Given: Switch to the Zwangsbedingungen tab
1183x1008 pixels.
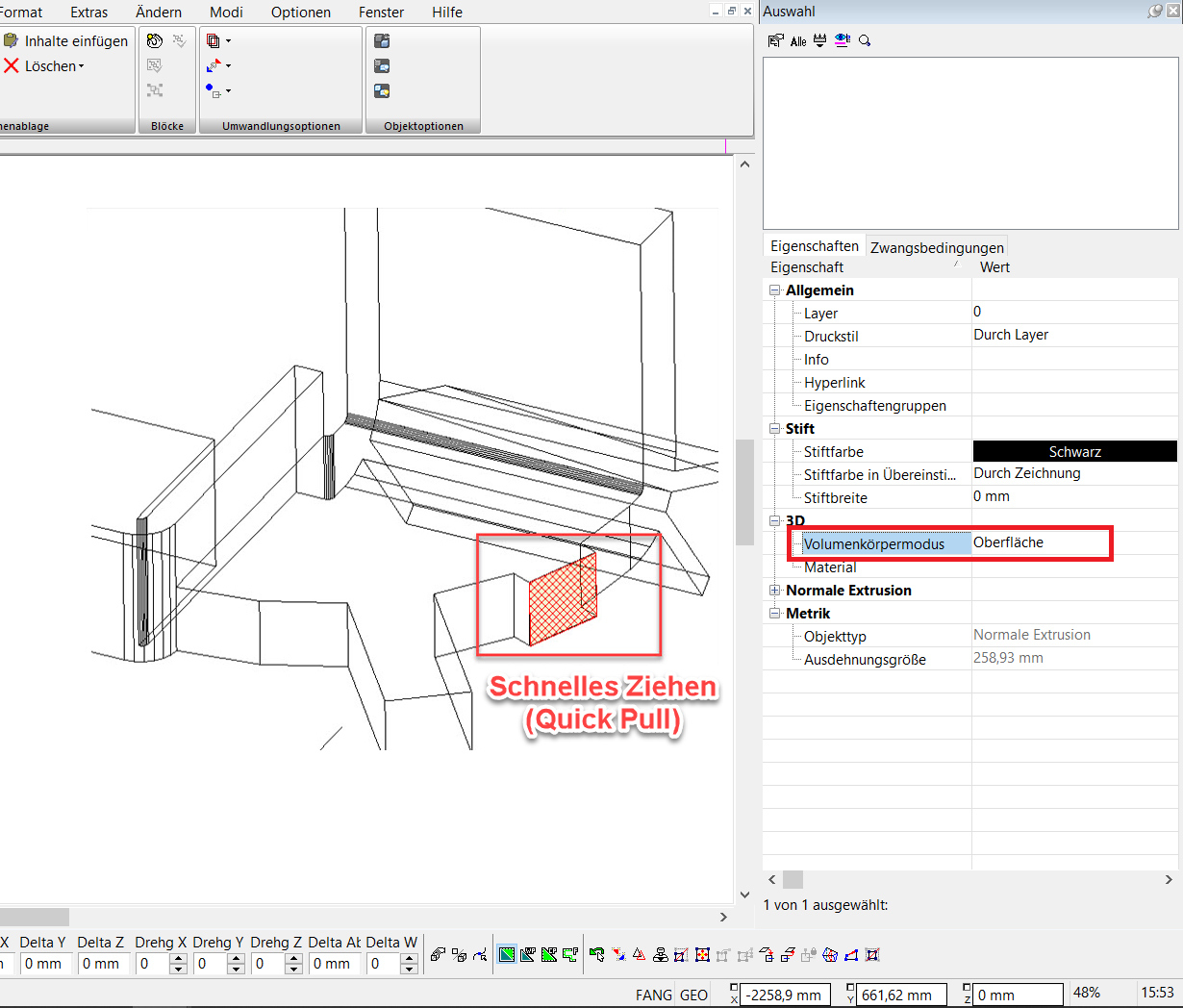Looking at the screenshot, I should point(937,247).
